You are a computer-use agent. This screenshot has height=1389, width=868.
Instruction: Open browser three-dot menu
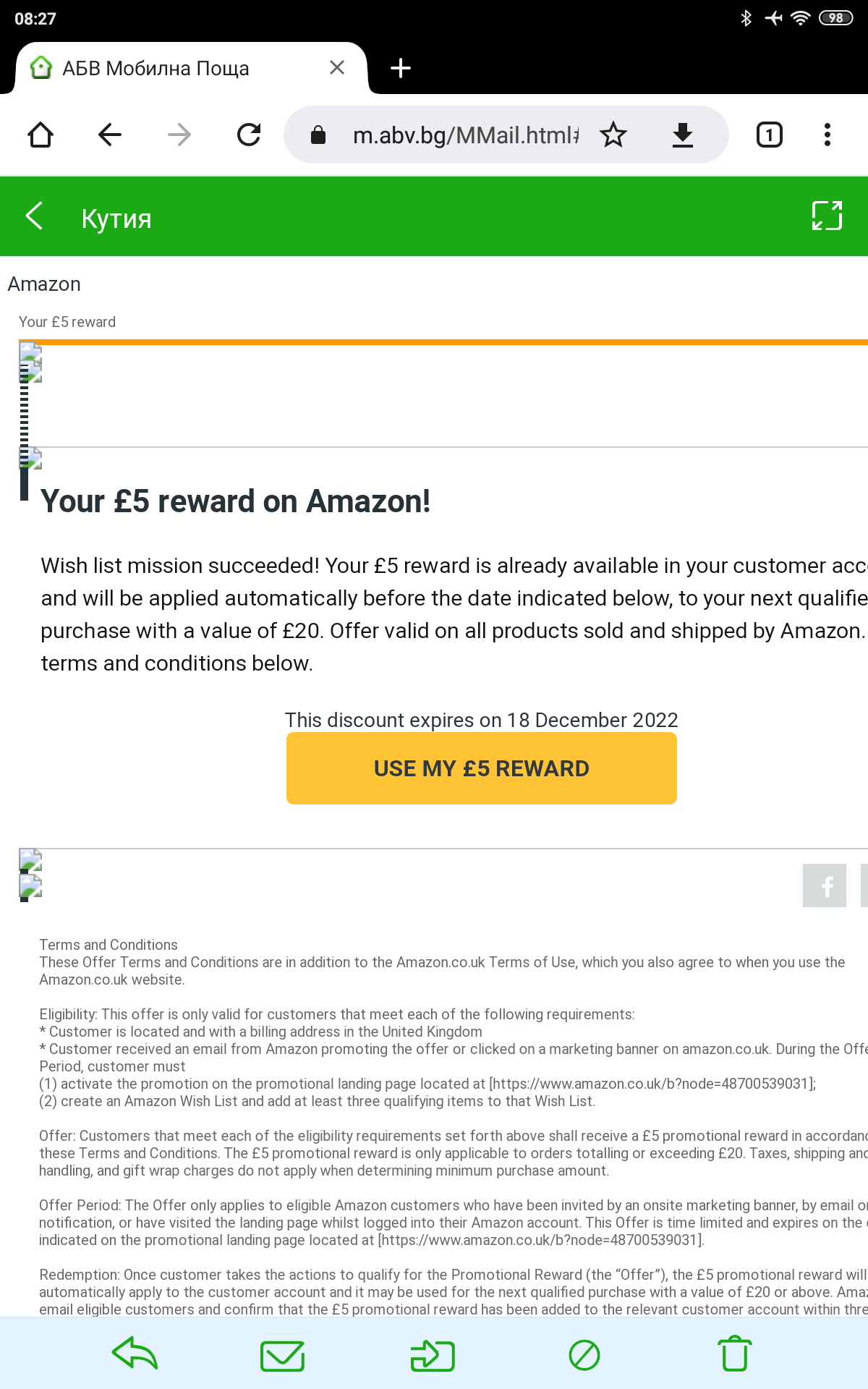click(x=827, y=135)
